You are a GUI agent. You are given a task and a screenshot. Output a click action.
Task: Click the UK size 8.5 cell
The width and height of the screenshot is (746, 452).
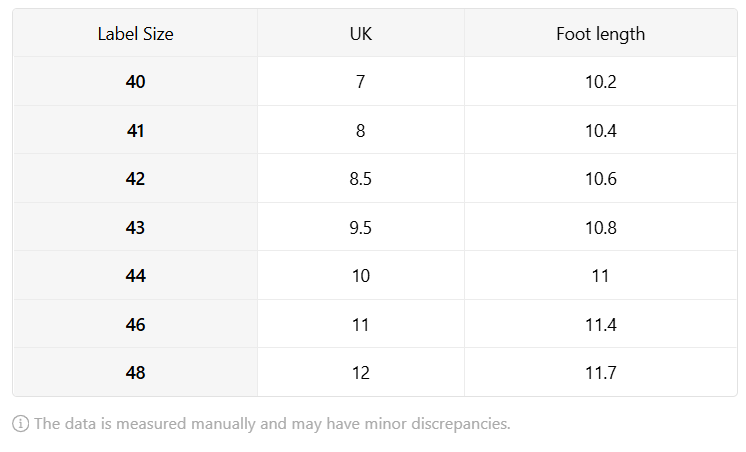click(361, 178)
